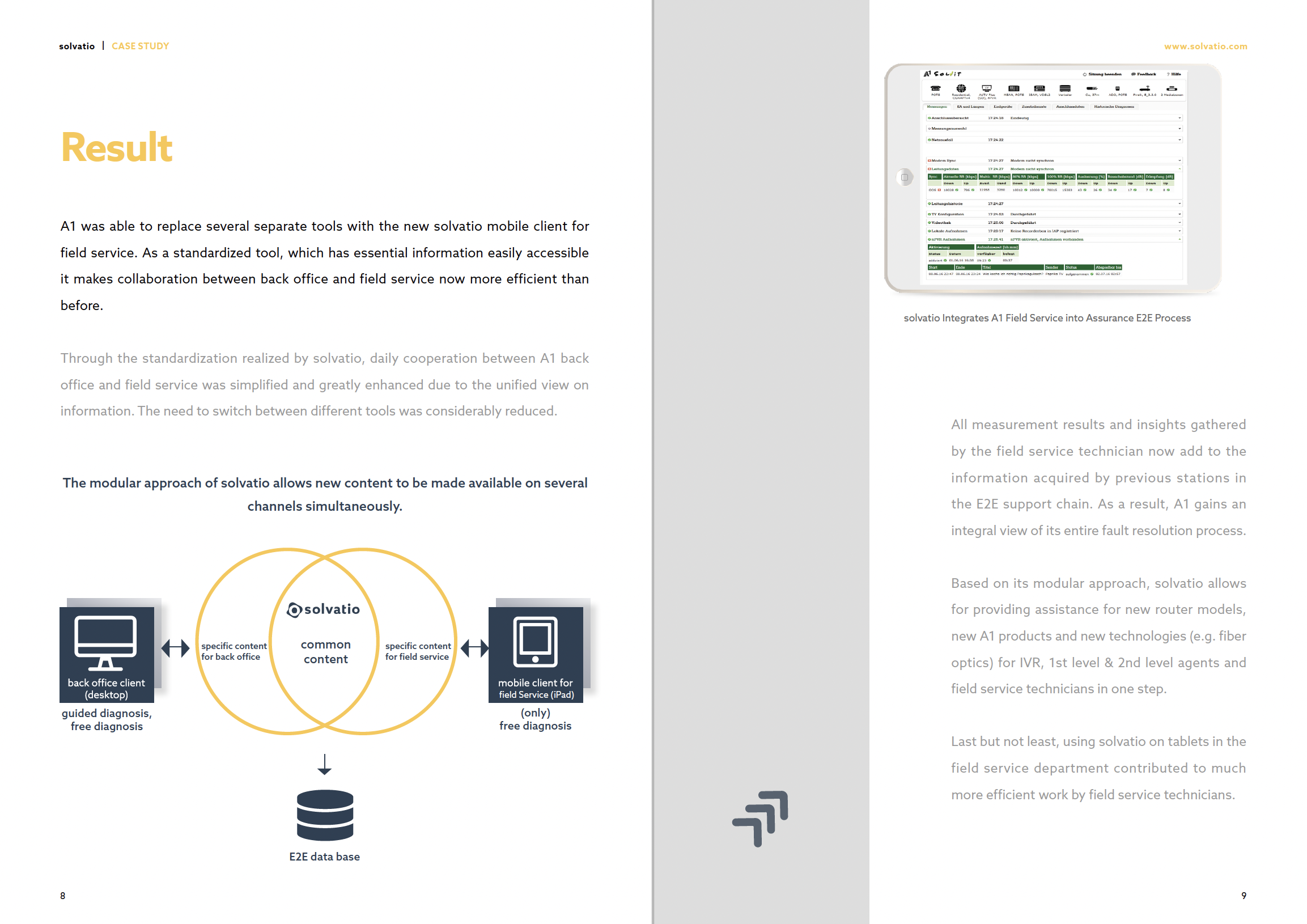The height and width of the screenshot is (924, 1307).
Task: Click double arrow beside back office client
Action: click(x=175, y=648)
